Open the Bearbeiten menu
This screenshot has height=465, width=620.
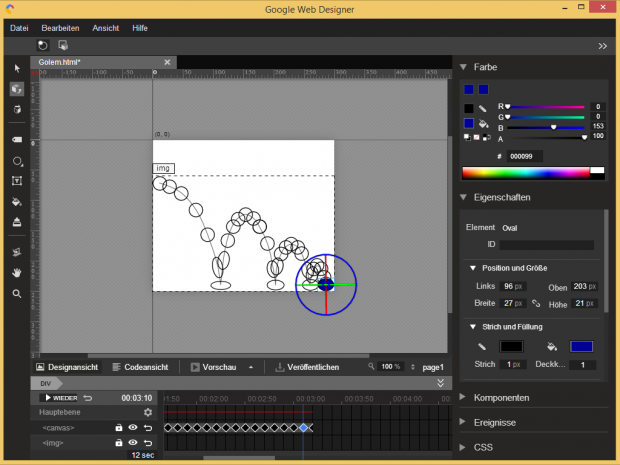(60, 28)
